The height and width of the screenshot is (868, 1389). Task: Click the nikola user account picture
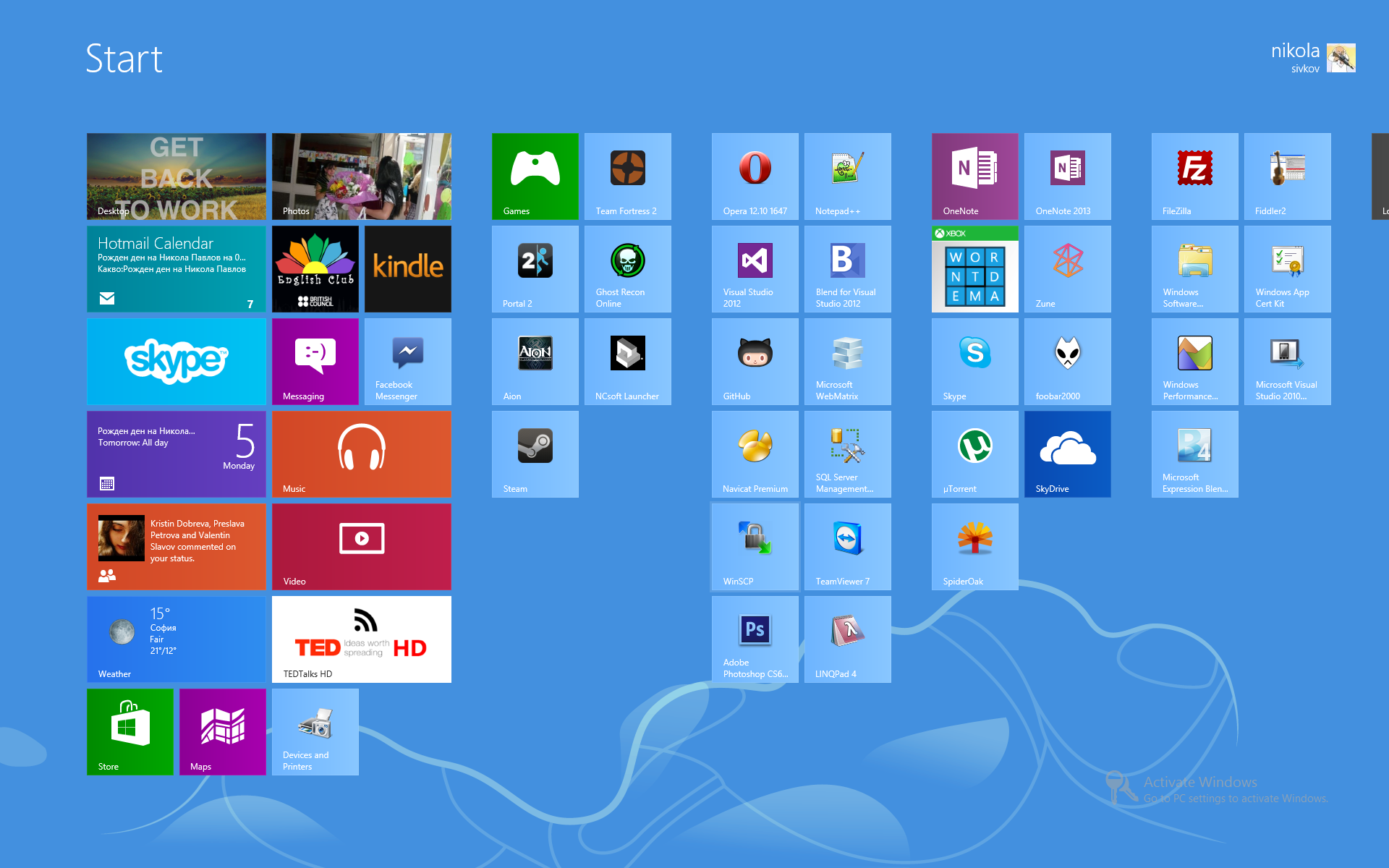(1341, 58)
